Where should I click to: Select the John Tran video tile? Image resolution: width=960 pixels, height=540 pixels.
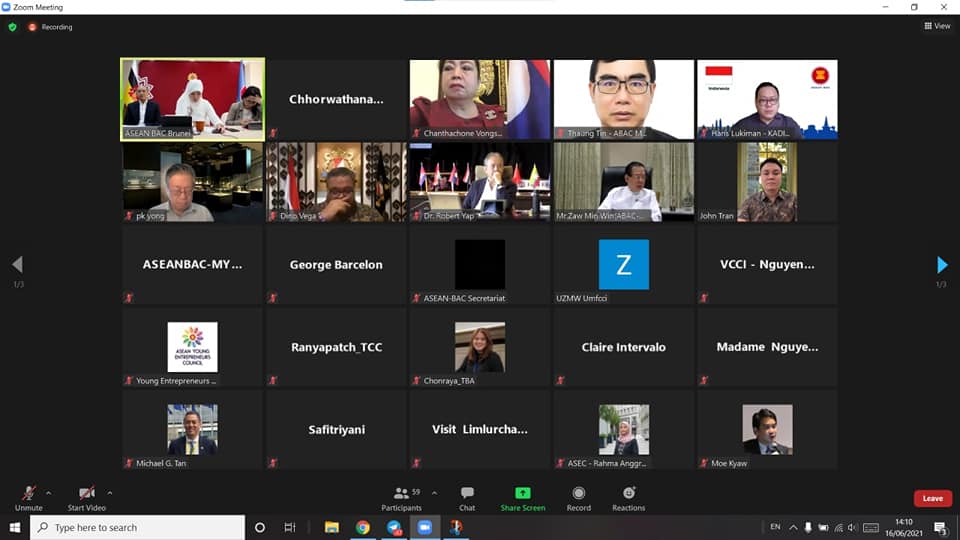(x=767, y=182)
